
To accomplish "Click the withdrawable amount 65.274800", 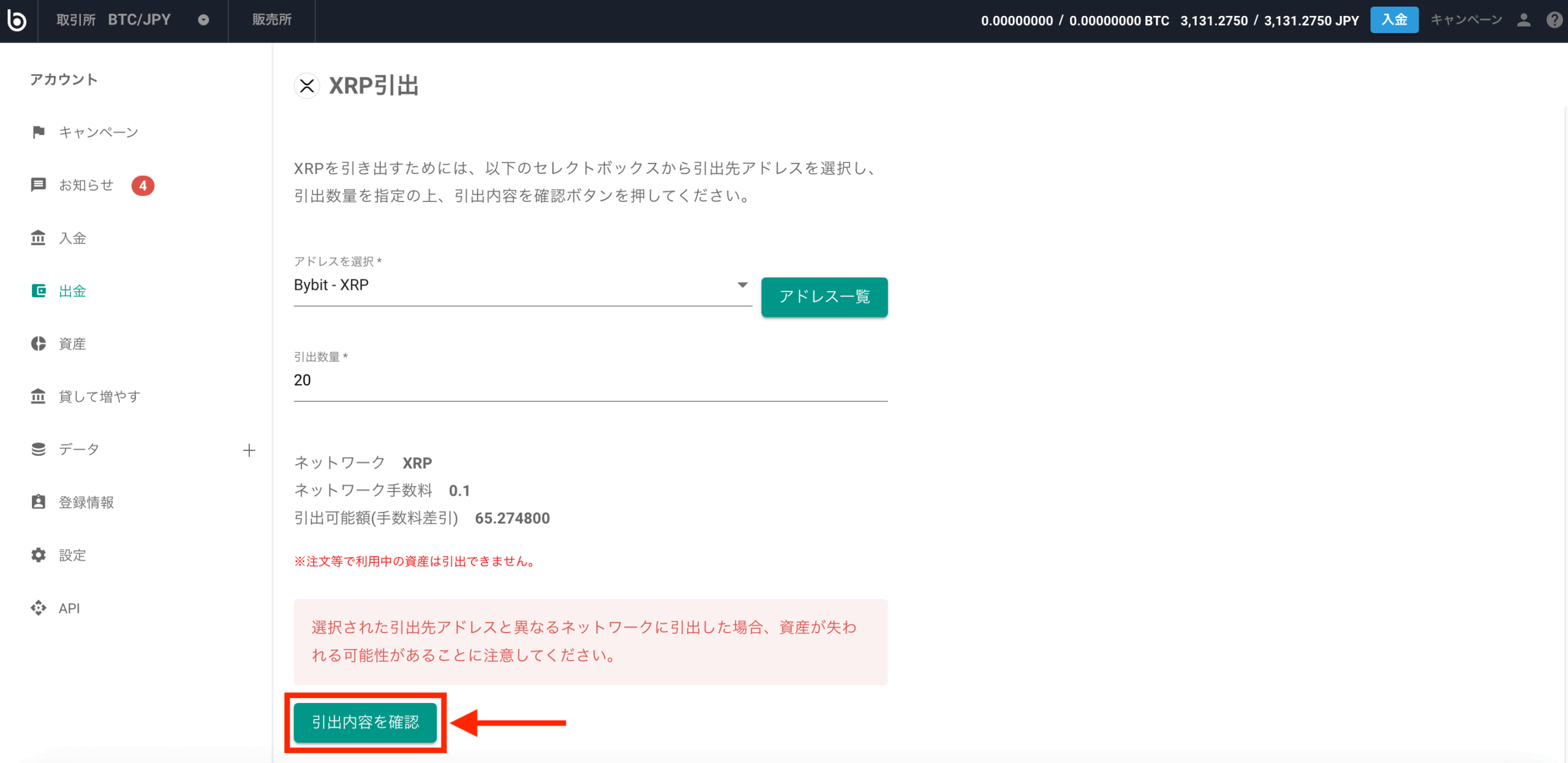I will [x=513, y=518].
